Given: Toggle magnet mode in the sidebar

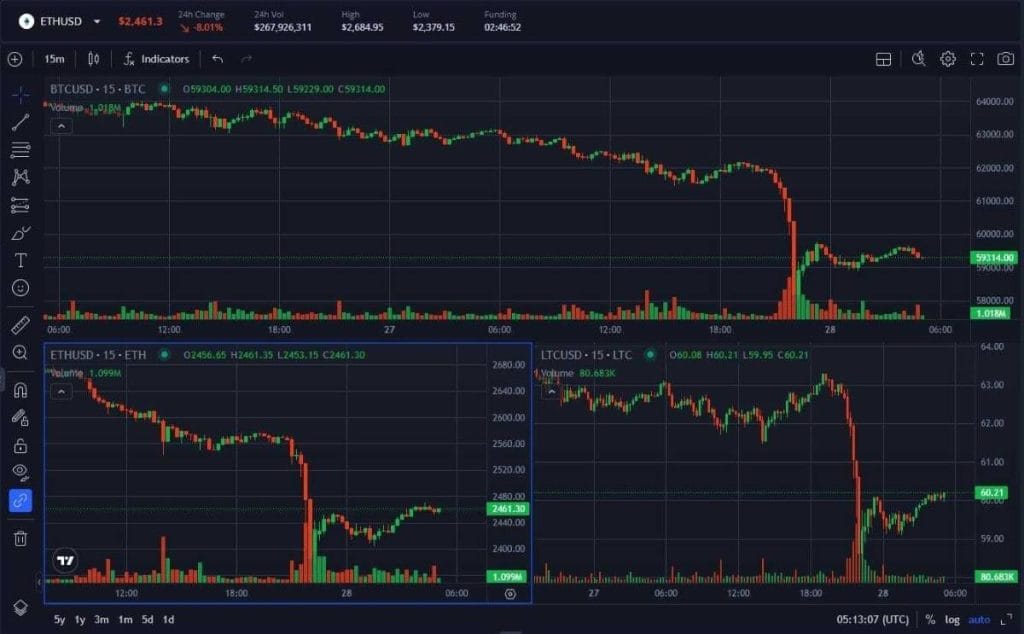Looking at the screenshot, I should click(20, 390).
